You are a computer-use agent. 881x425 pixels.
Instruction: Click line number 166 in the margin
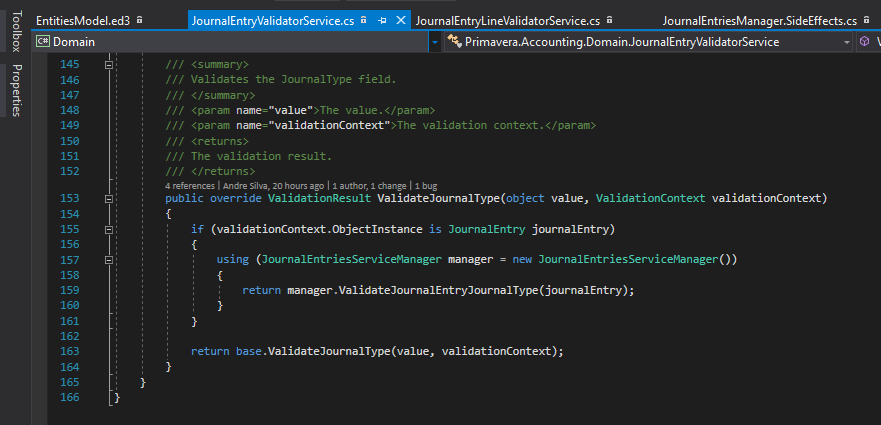[x=69, y=397]
